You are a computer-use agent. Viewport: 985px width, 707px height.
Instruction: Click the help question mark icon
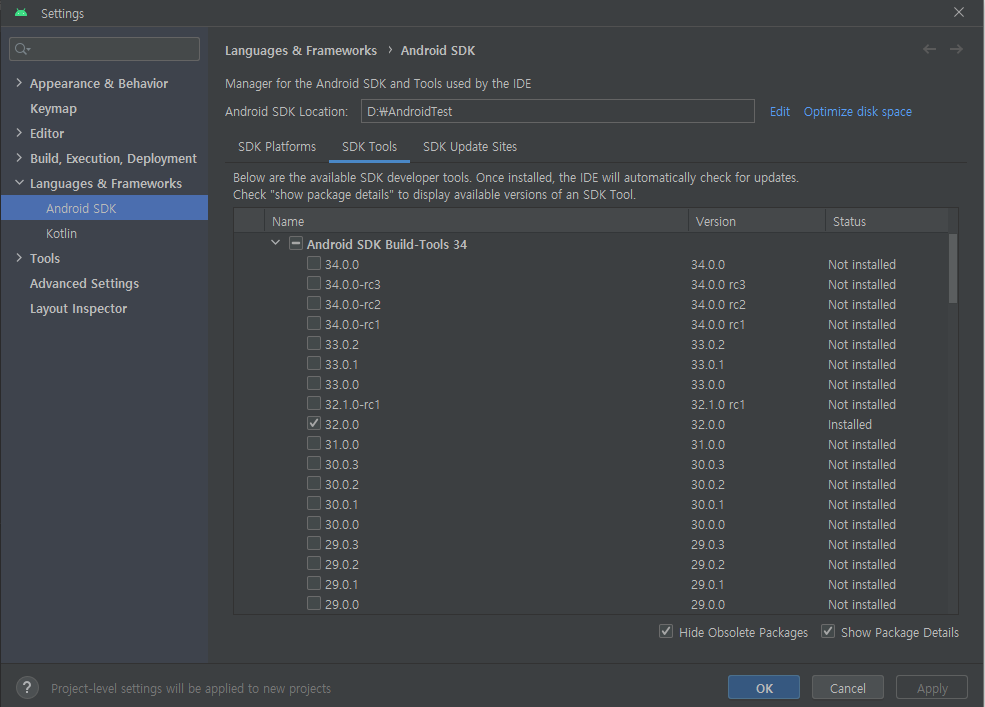[27, 688]
